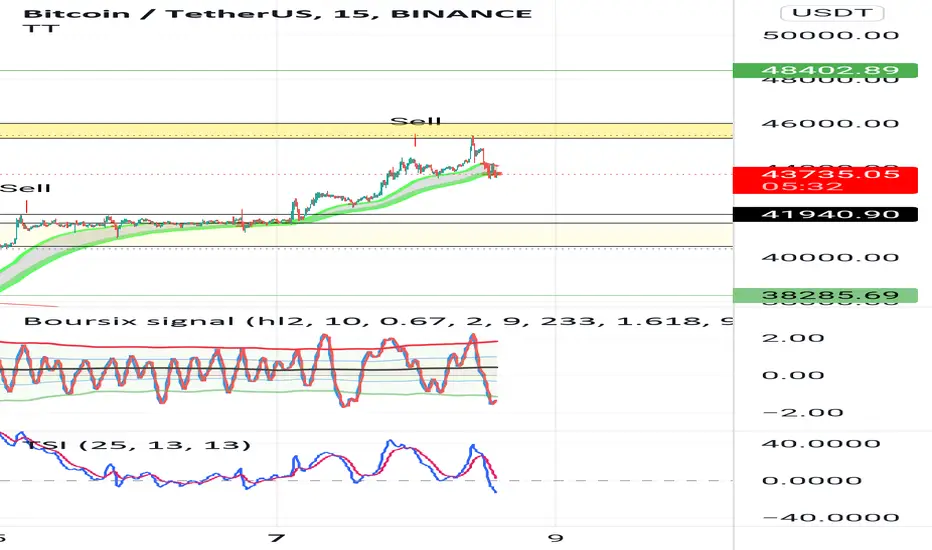The width and height of the screenshot is (932, 550).
Task: Click the 46000.00 price axis label
Action: [830, 124]
